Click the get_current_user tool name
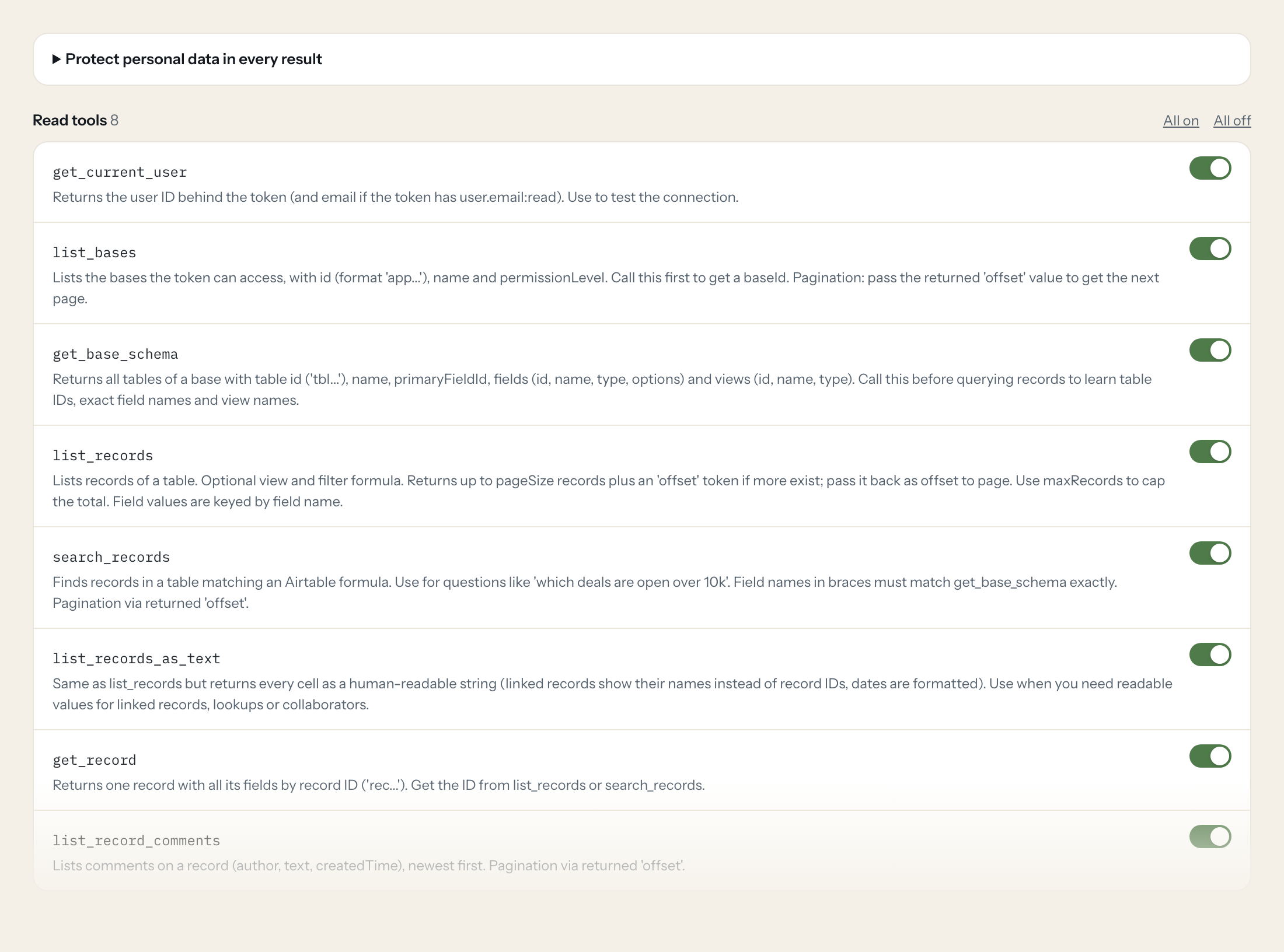Viewport: 1284px width, 952px height. click(x=120, y=172)
